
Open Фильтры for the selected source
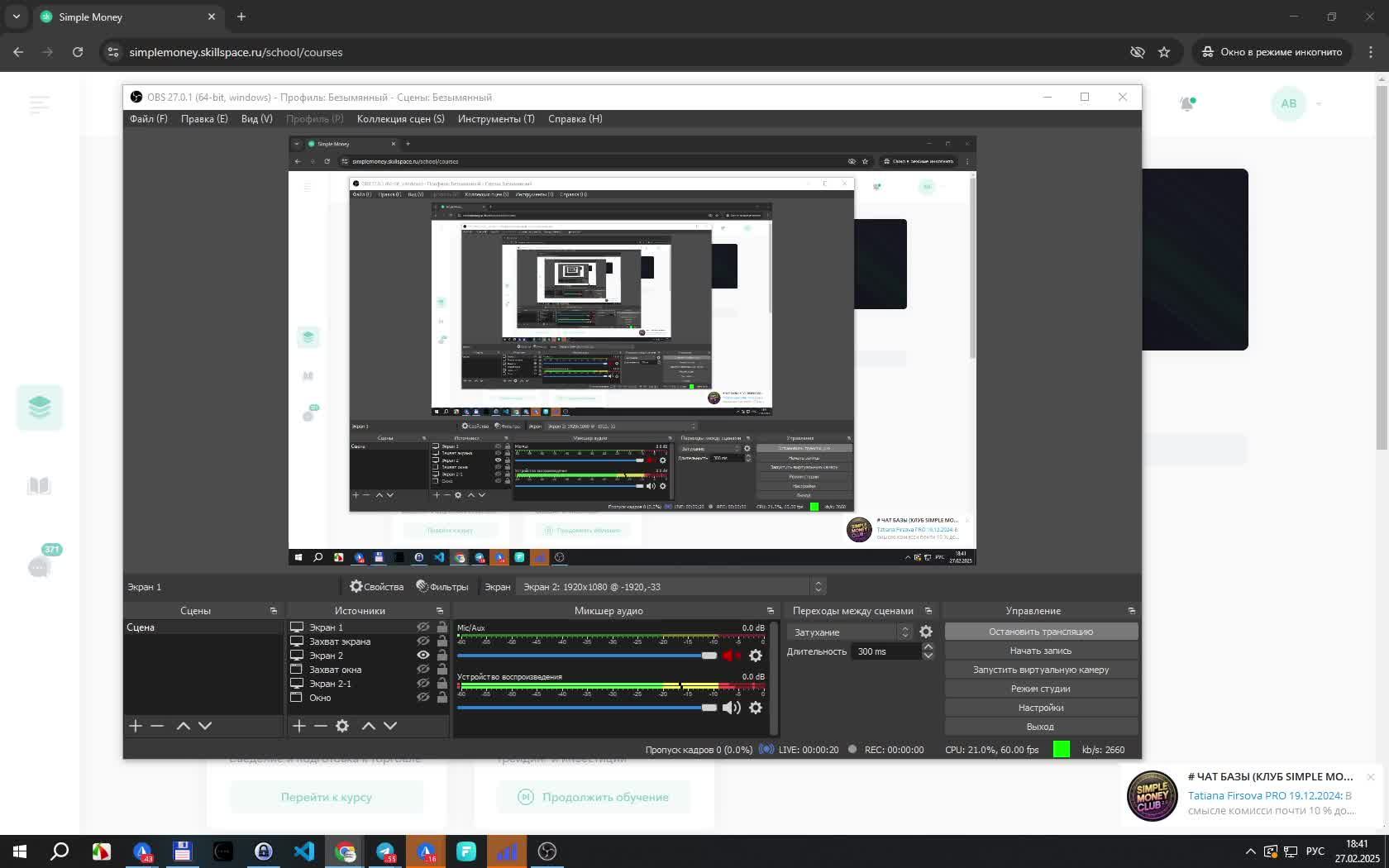(442, 587)
